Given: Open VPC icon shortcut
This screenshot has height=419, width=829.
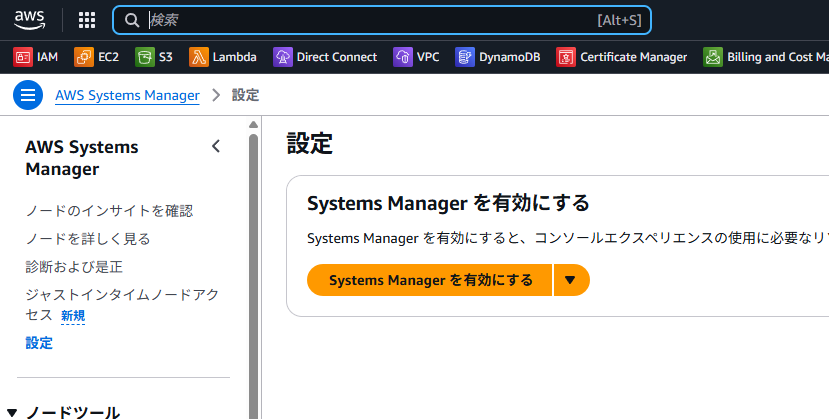Looking at the screenshot, I should pos(402,57).
